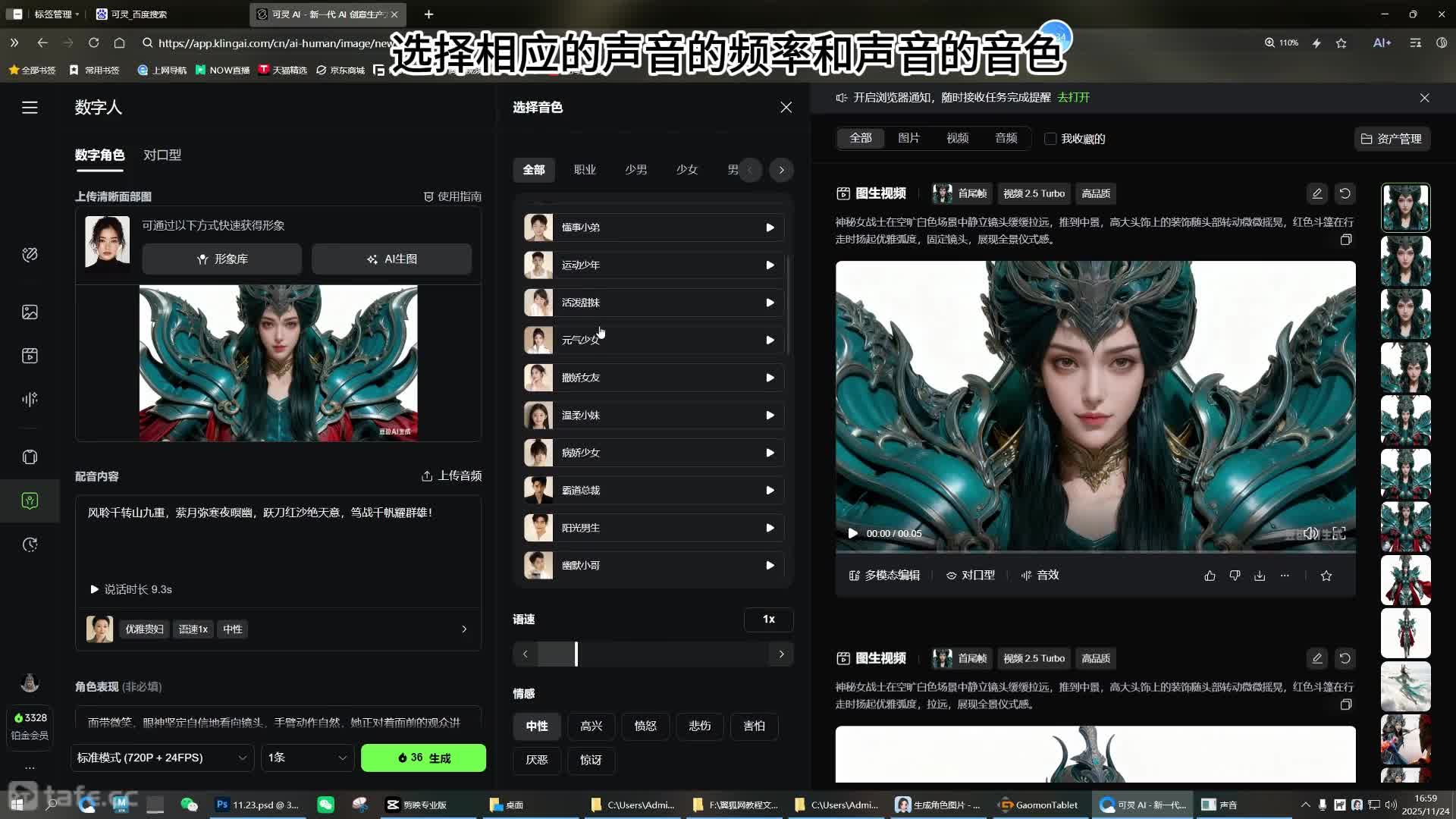The height and width of the screenshot is (819, 1456).
Task: Select the 高兴 emotion option
Action: tap(591, 726)
